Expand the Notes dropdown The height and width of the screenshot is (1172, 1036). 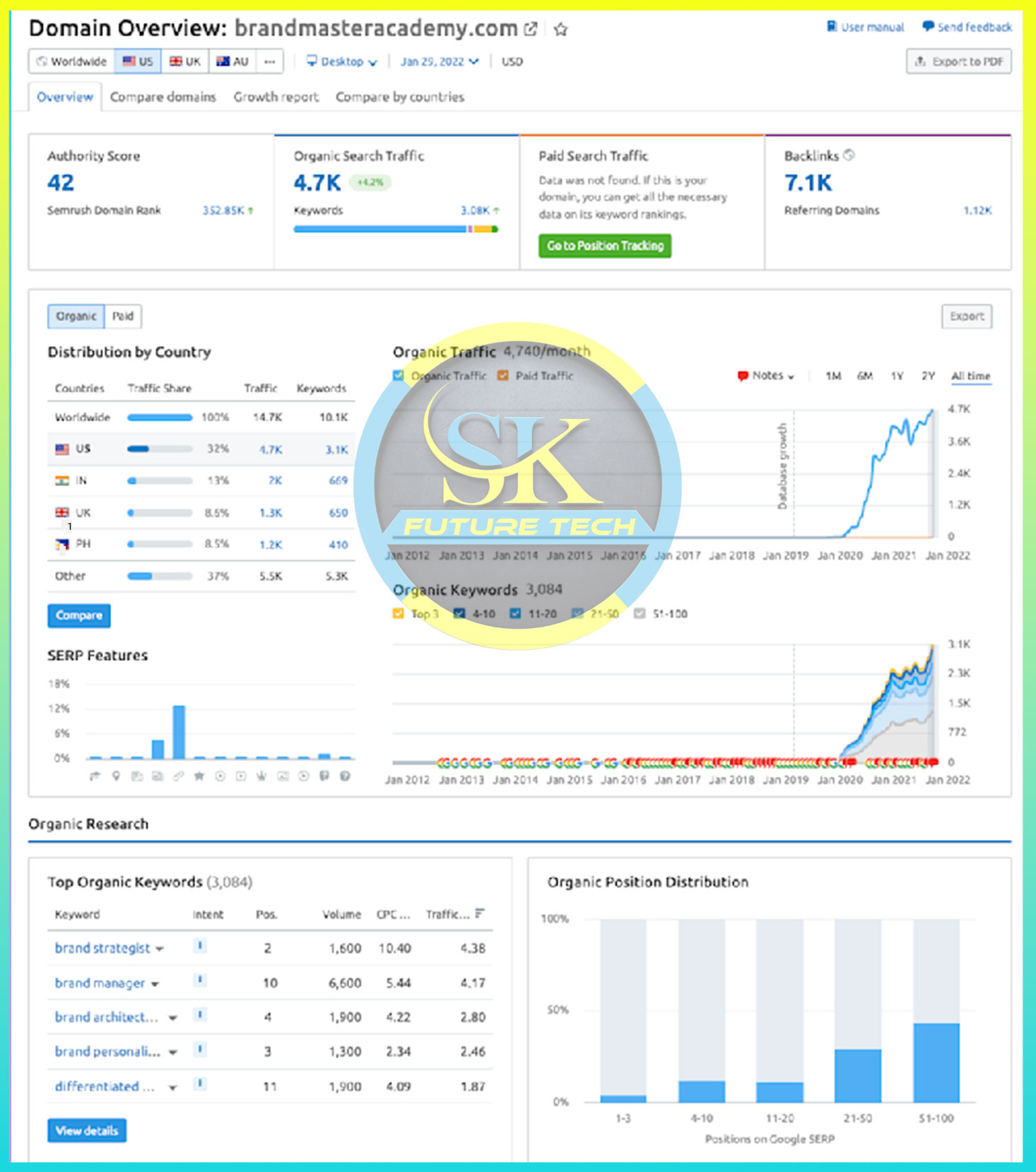766,376
